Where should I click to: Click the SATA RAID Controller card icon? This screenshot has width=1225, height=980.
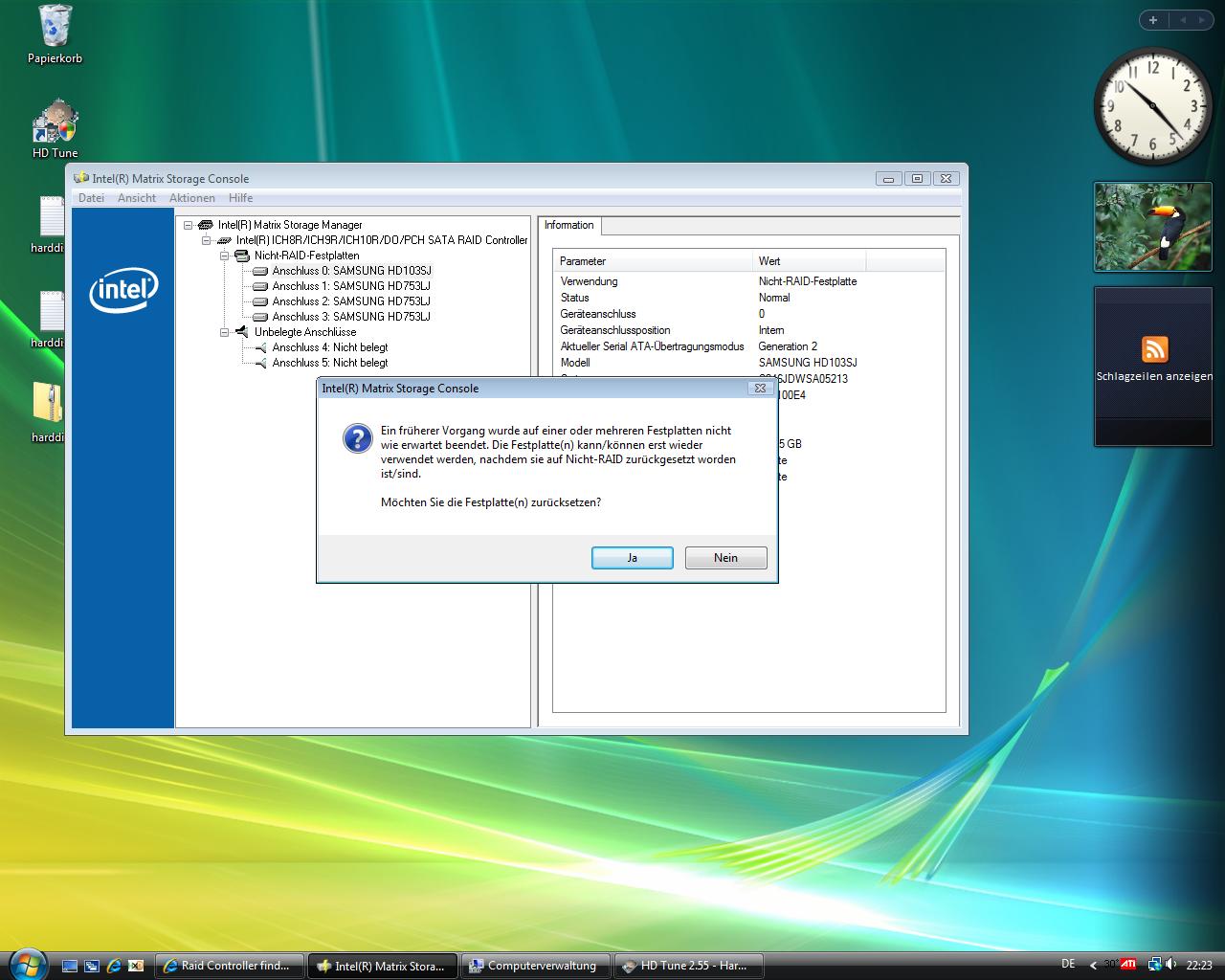tap(223, 240)
